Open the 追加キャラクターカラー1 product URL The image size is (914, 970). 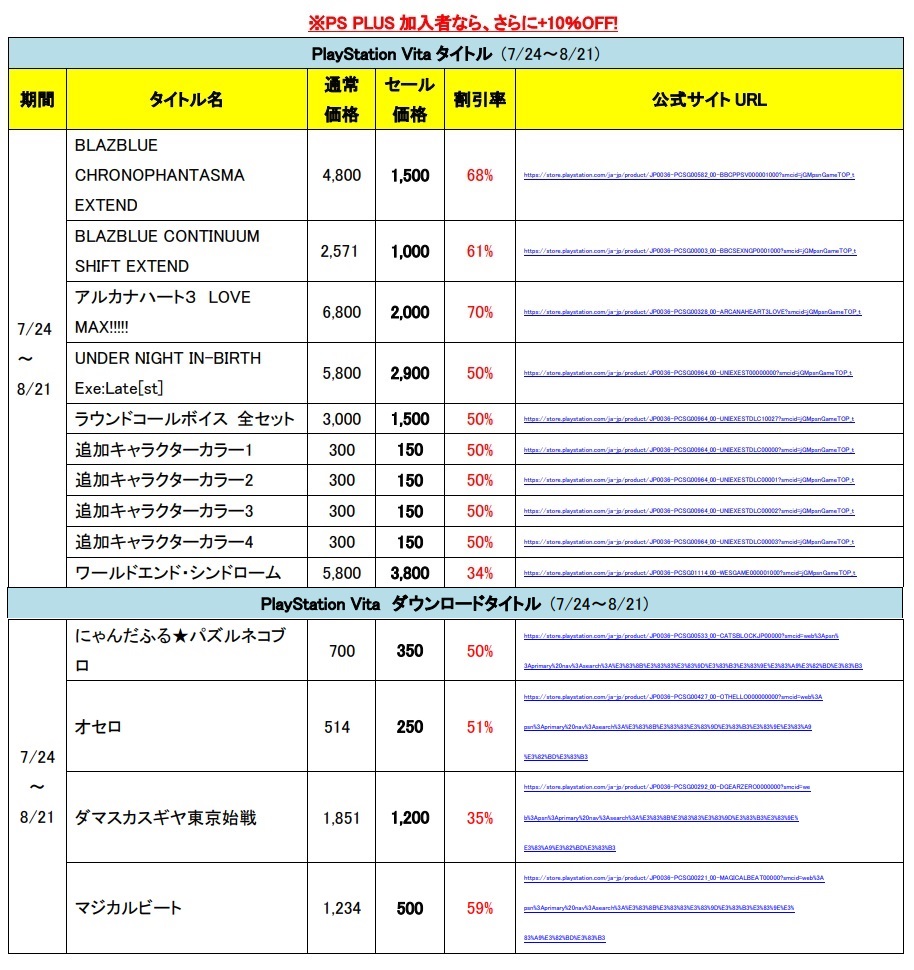tap(689, 450)
